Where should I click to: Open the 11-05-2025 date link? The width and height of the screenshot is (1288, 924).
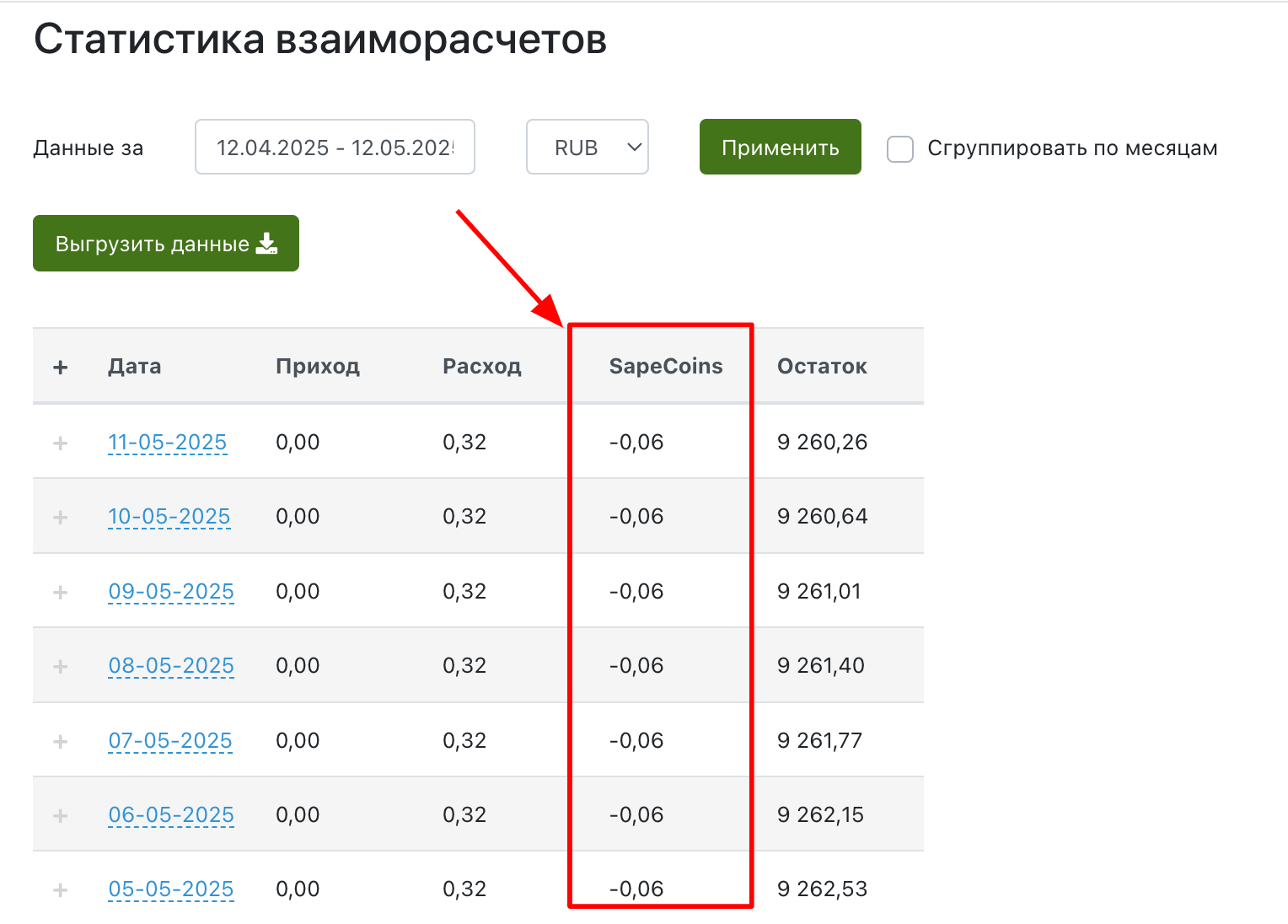click(167, 442)
